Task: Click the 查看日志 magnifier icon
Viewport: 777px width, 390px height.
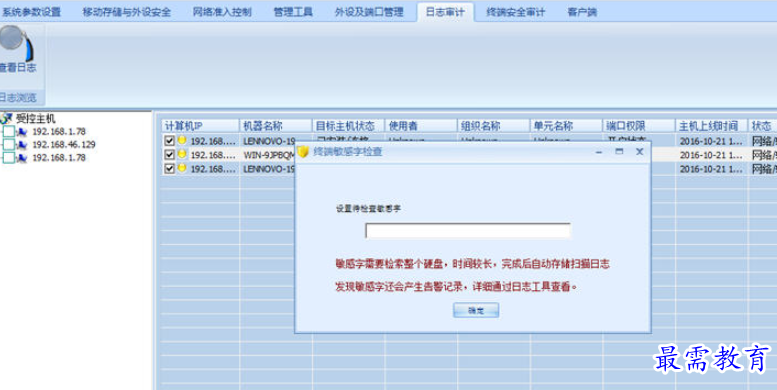Action: tap(16, 43)
